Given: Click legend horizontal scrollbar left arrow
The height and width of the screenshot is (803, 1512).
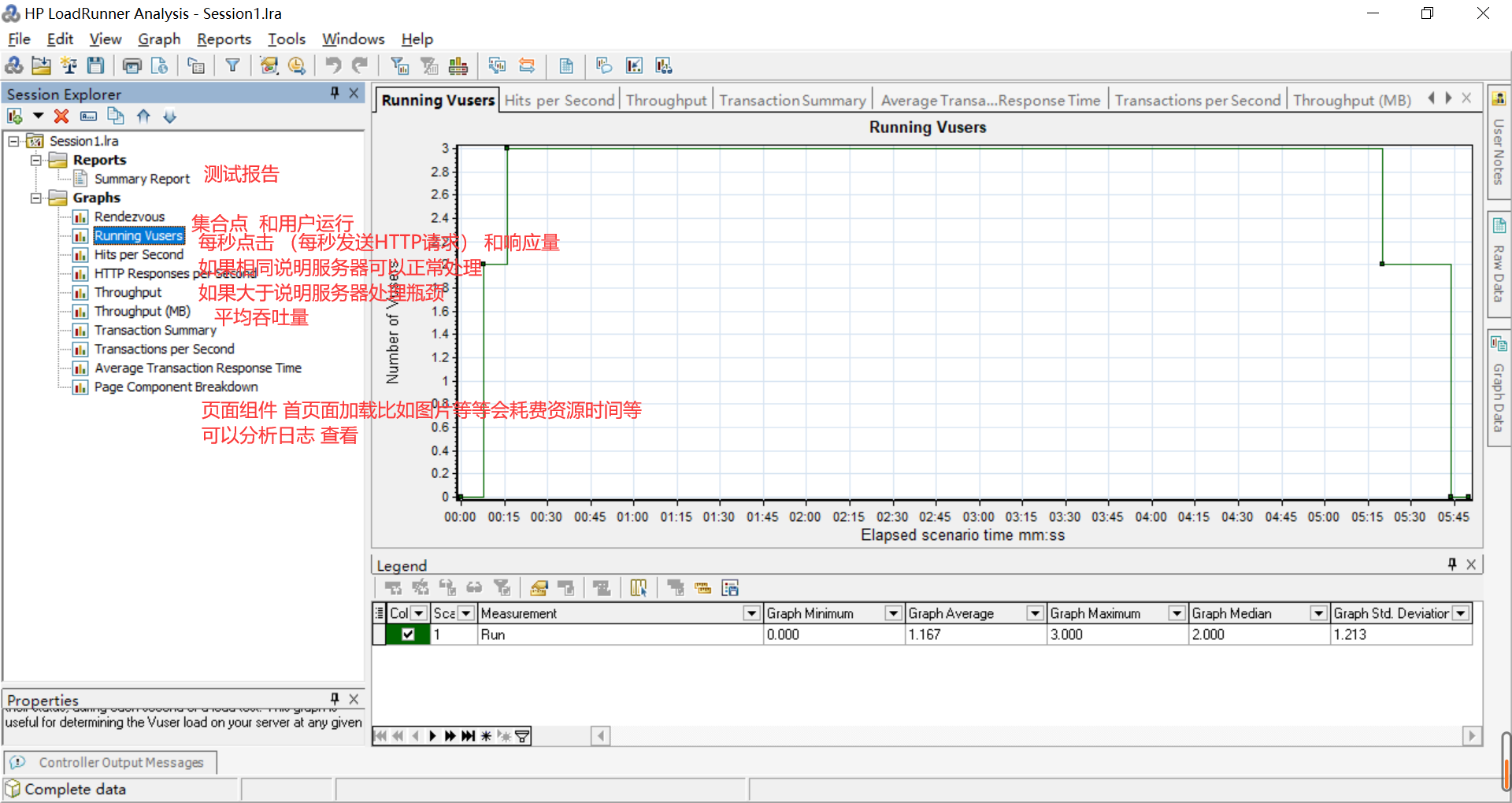Looking at the screenshot, I should click(601, 736).
